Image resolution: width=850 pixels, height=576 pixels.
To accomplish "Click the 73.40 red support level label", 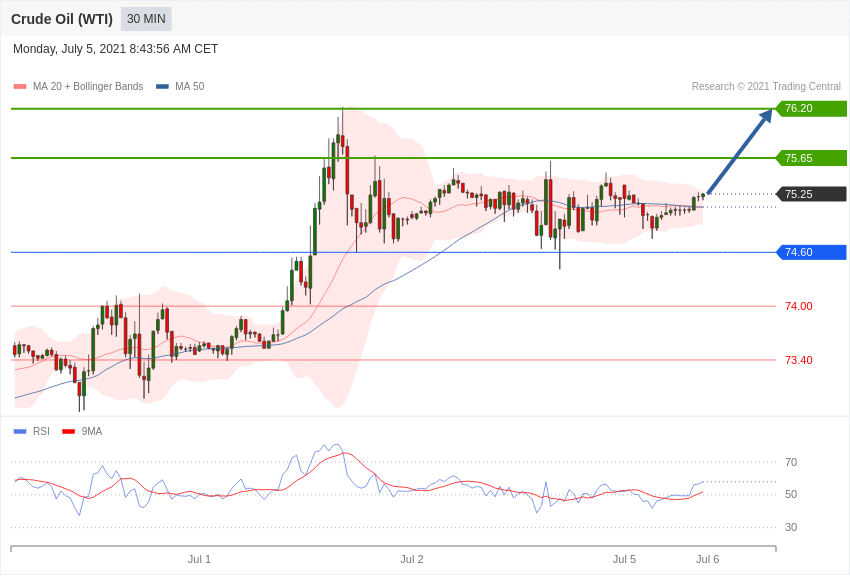I will click(799, 360).
